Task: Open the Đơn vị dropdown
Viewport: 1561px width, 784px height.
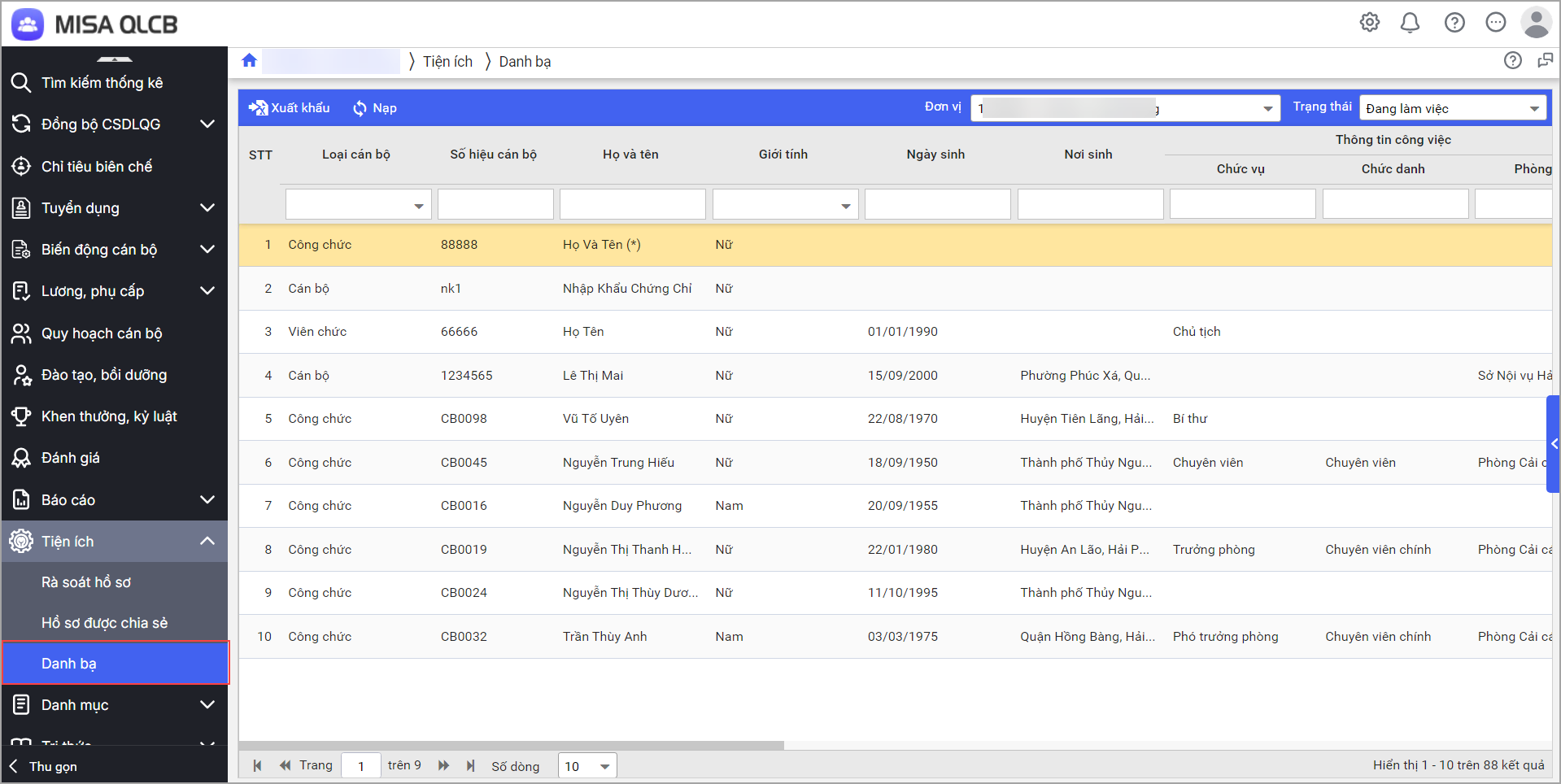Action: 1125,108
